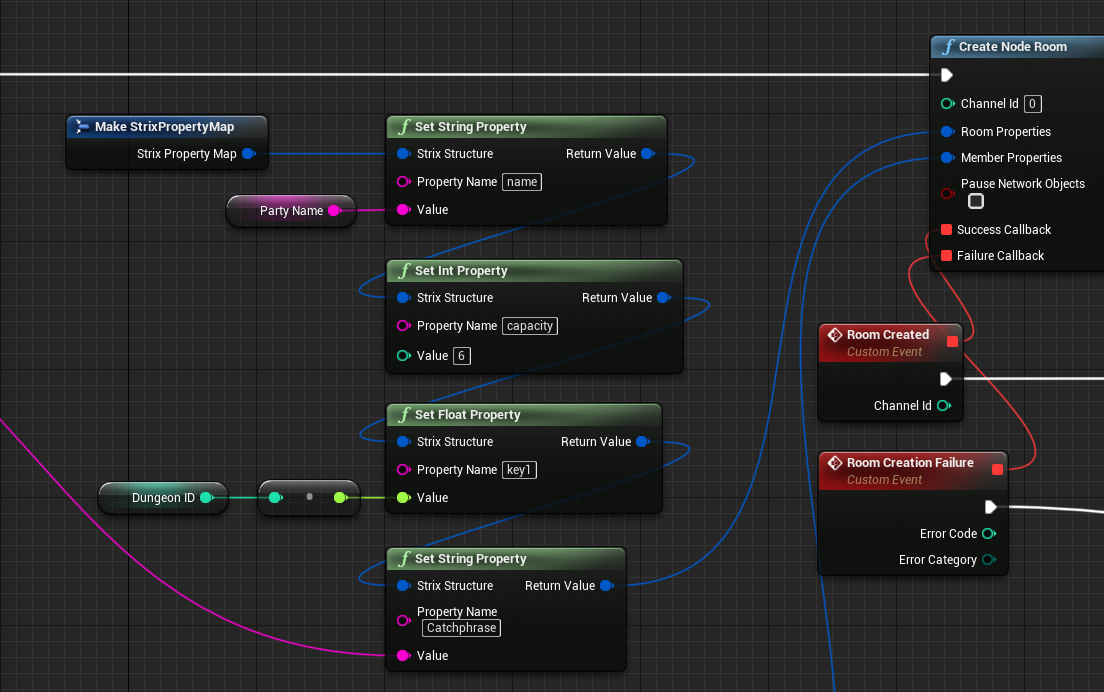Select the Make StrixPropertyMap node title
This screenshot has width=1104, height=692.
165,127
